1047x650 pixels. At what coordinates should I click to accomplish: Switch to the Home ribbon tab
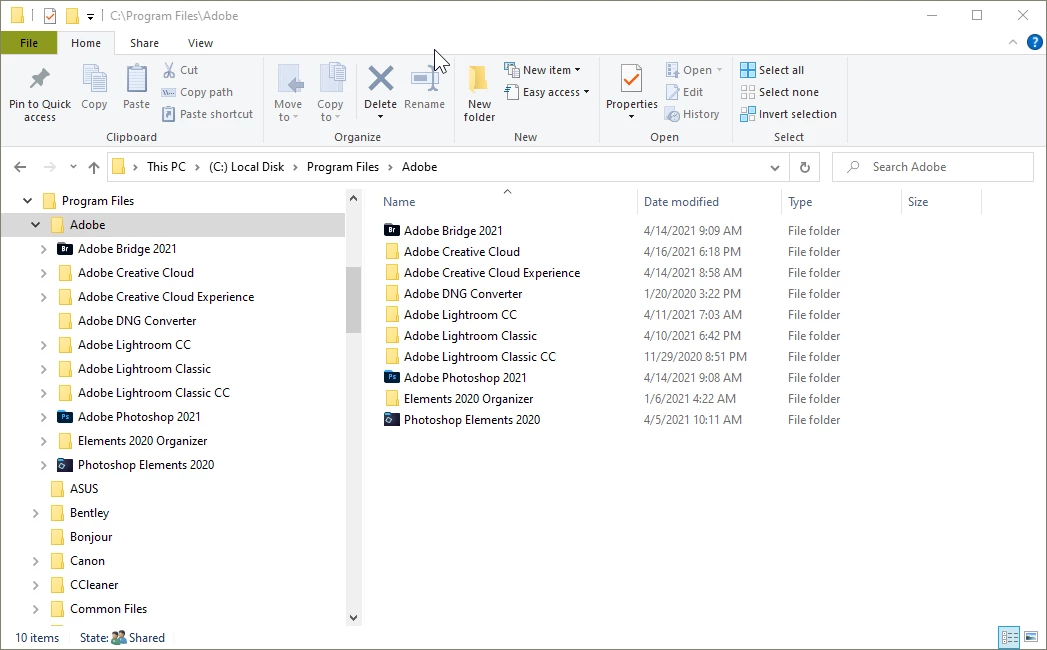pos(85,43)
